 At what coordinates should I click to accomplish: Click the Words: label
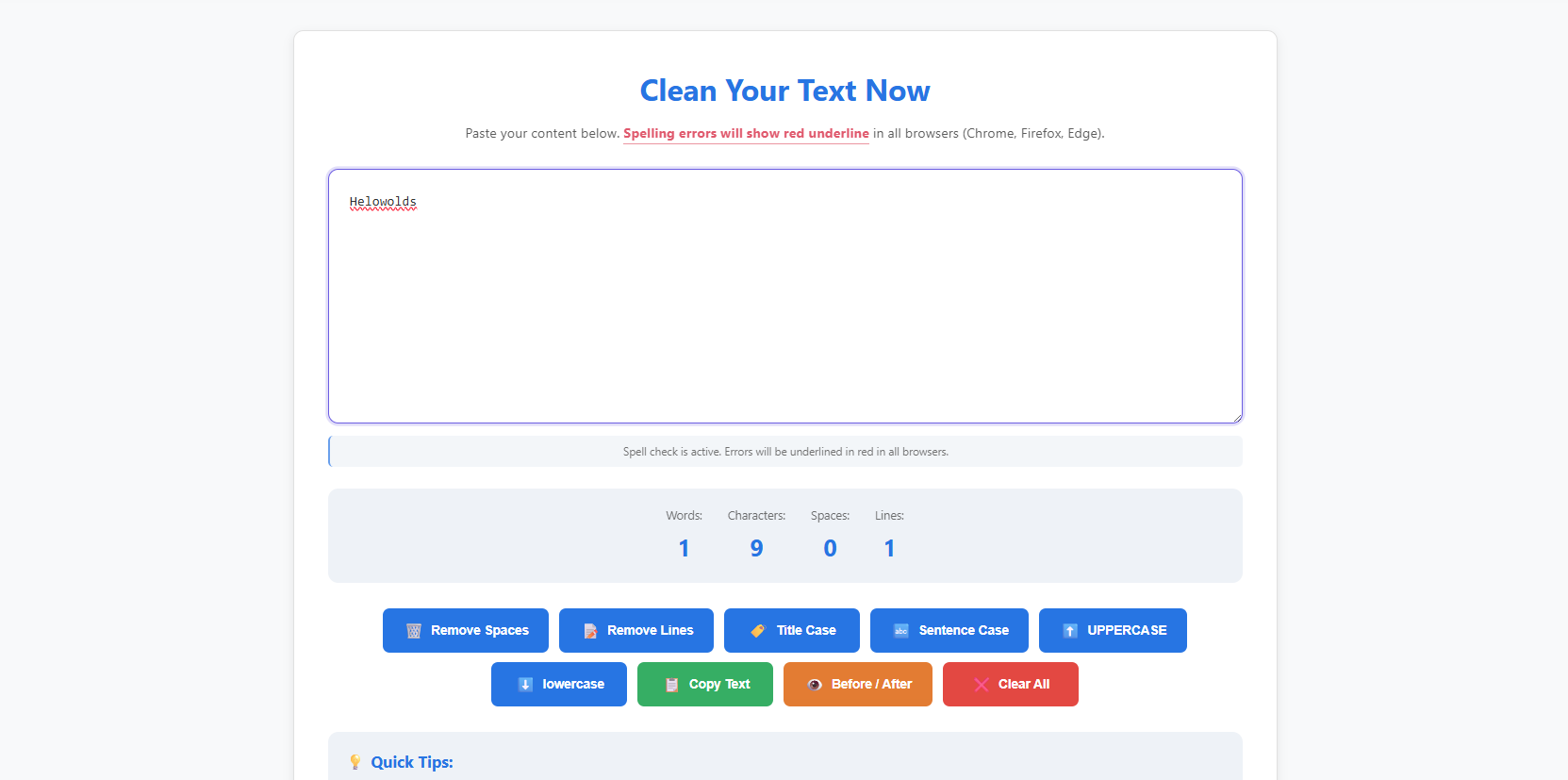[684, 516]
